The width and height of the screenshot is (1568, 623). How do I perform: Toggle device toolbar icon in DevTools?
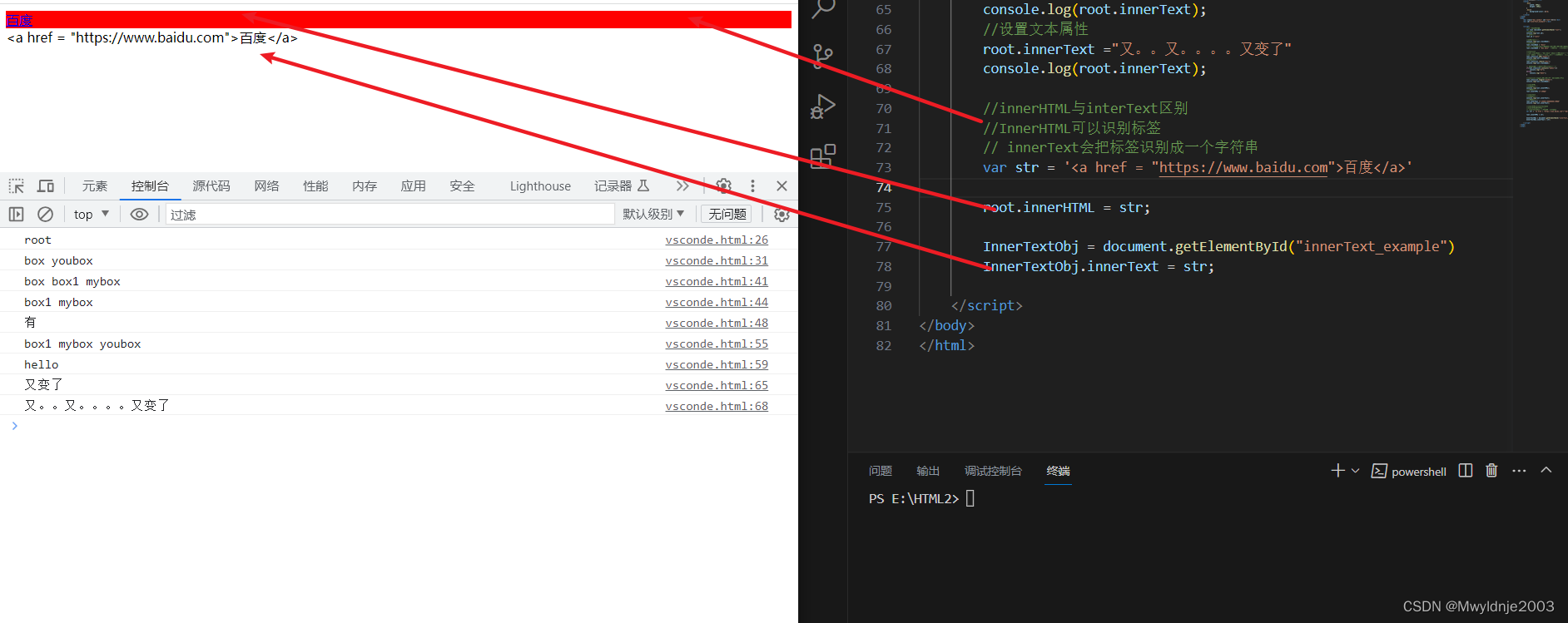click(x=46, y=186)
